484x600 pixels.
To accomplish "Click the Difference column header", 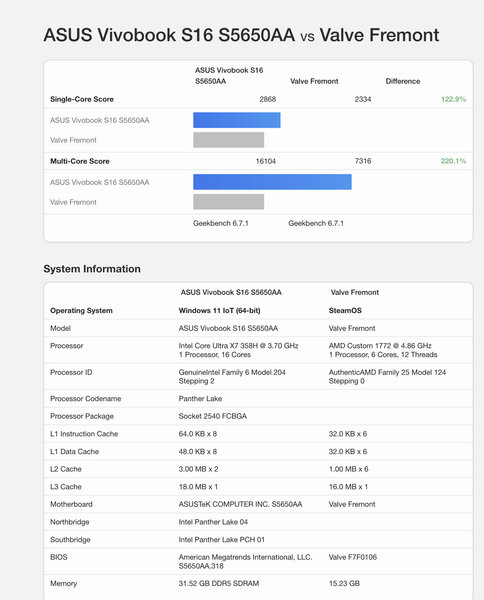I will [x=403, y=81].
